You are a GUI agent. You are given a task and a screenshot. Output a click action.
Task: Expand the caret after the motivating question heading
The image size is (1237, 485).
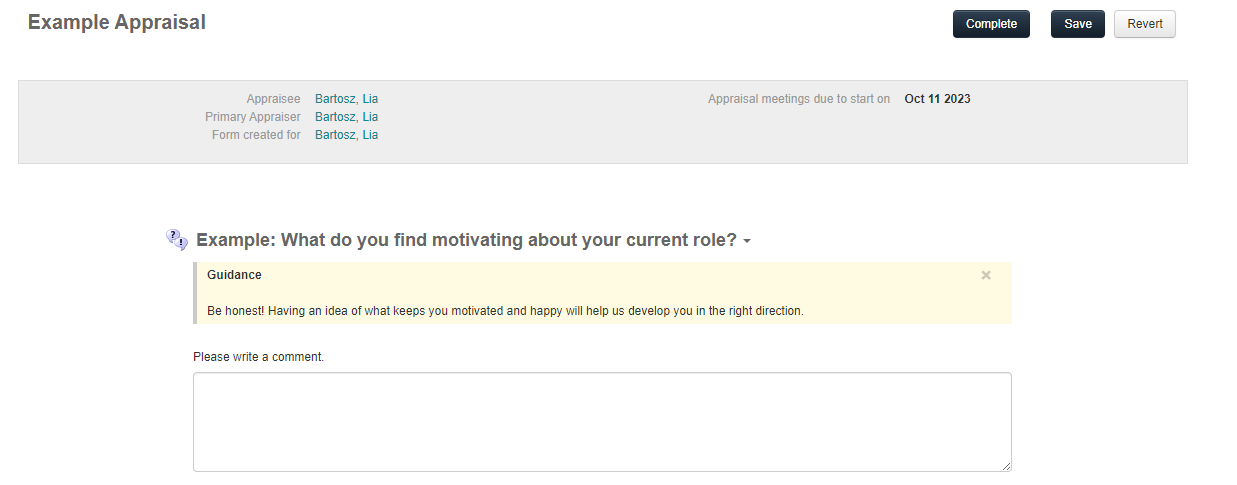pyautogui.click(x=747, y=242)
